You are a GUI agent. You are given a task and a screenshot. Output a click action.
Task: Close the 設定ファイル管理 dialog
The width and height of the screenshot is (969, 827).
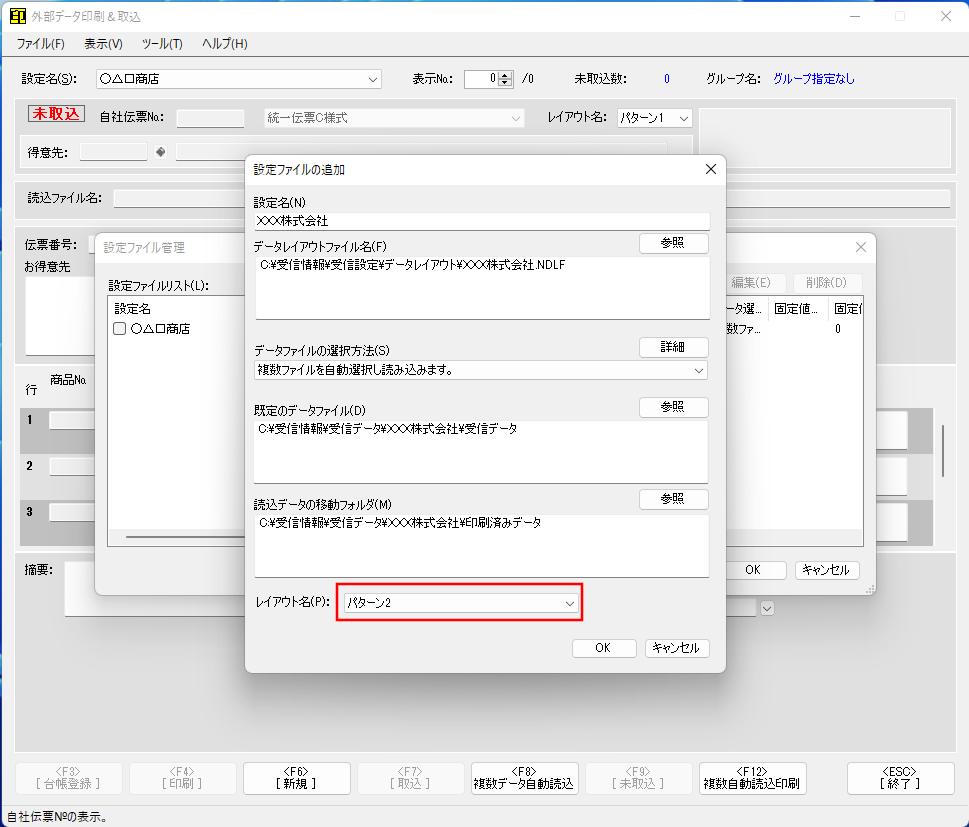click(x=861, y=247)
